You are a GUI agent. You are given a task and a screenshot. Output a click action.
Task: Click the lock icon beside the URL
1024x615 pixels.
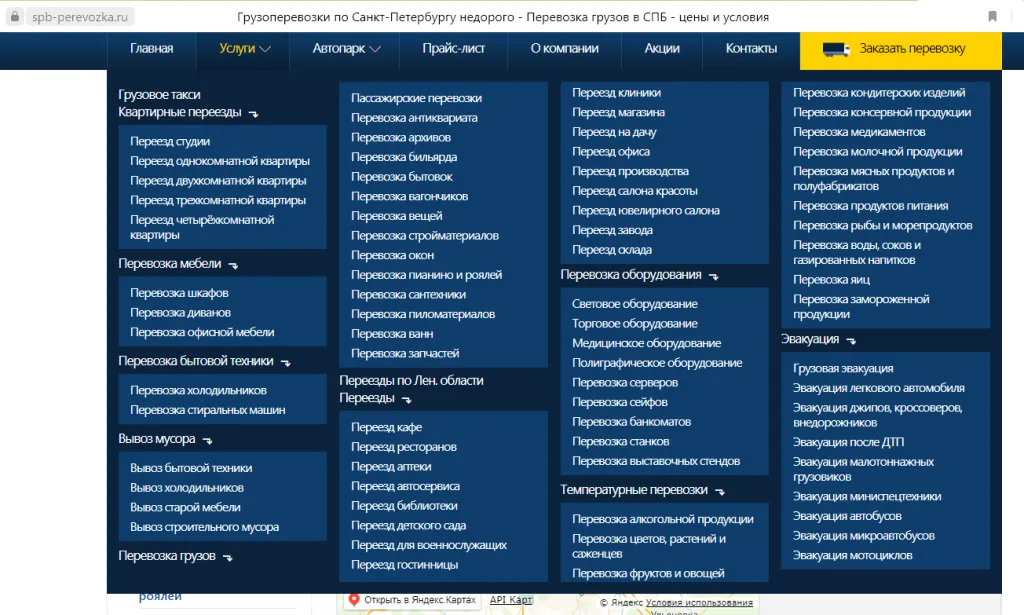[14, 16]
